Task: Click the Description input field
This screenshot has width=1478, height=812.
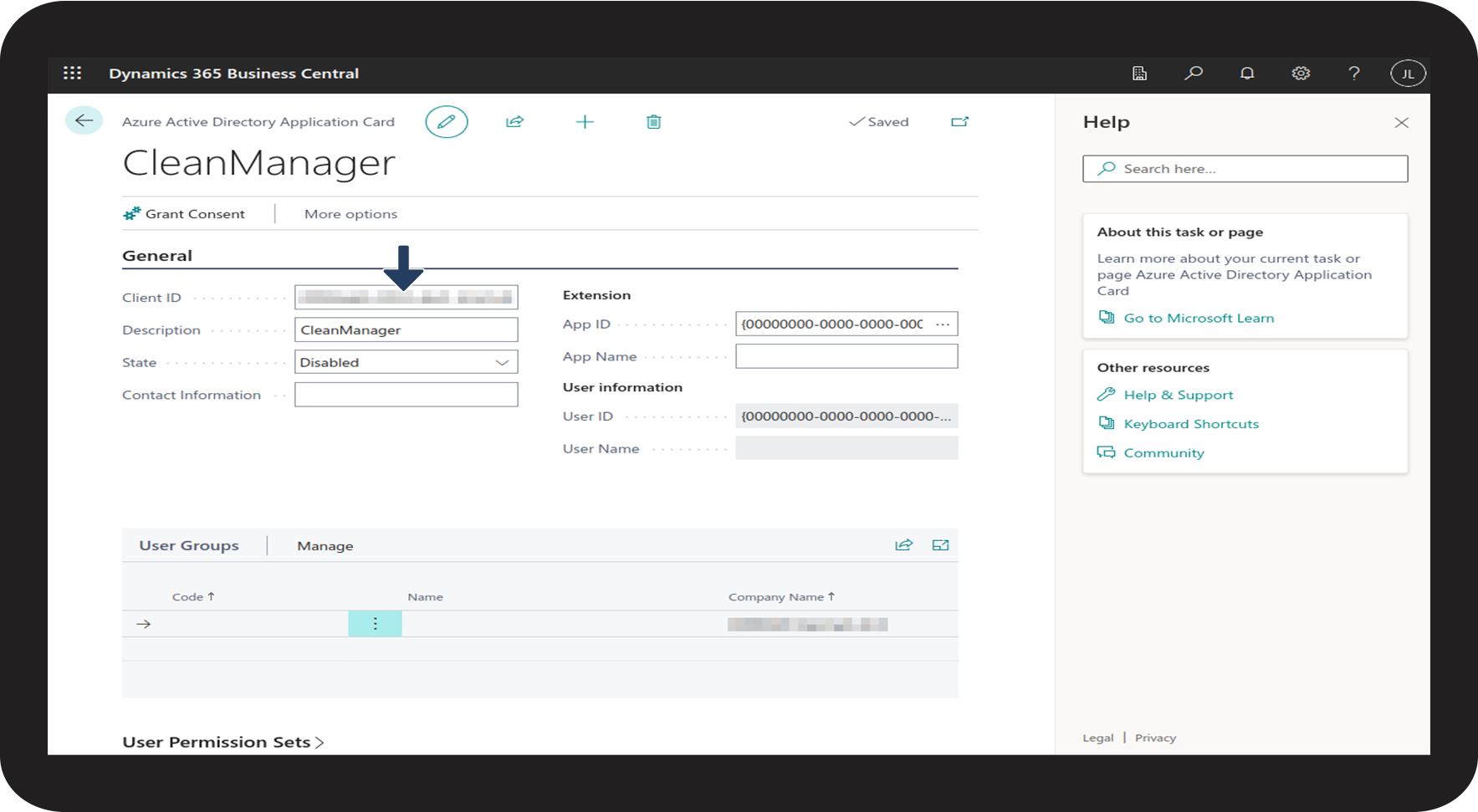Action: coord(406,329)
